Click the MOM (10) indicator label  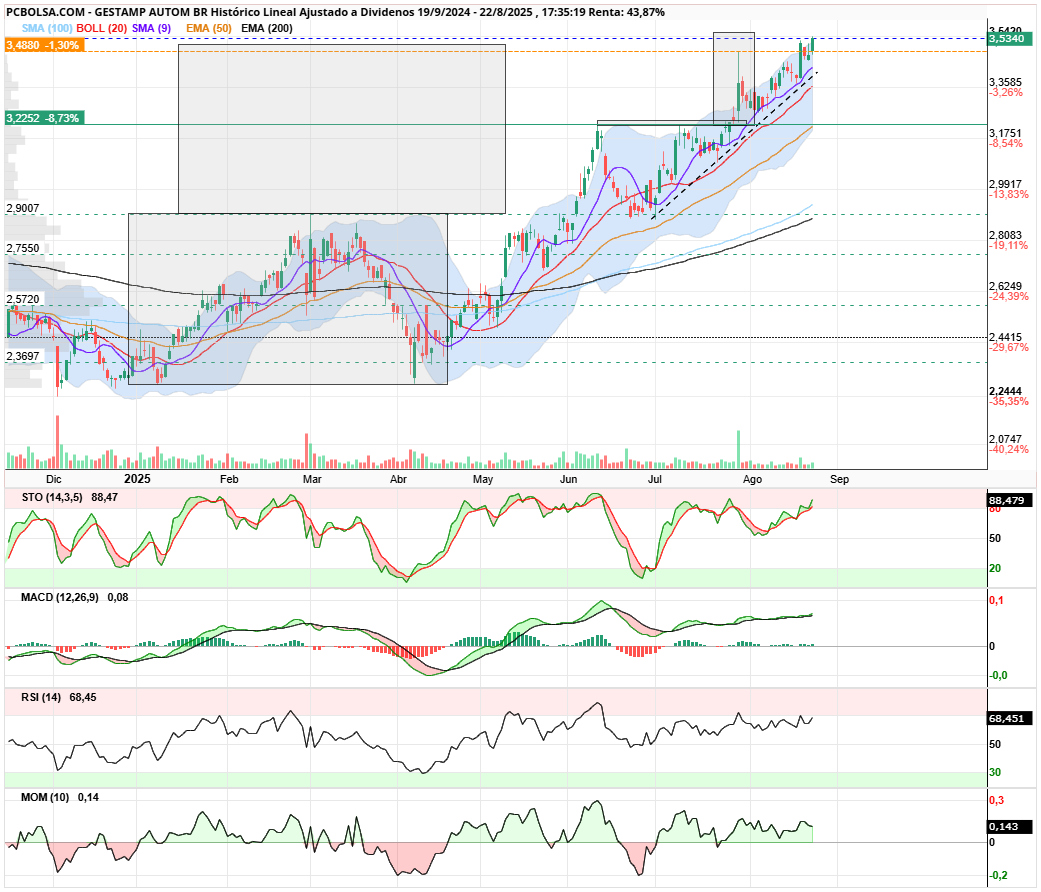click(x=45, y=797)
